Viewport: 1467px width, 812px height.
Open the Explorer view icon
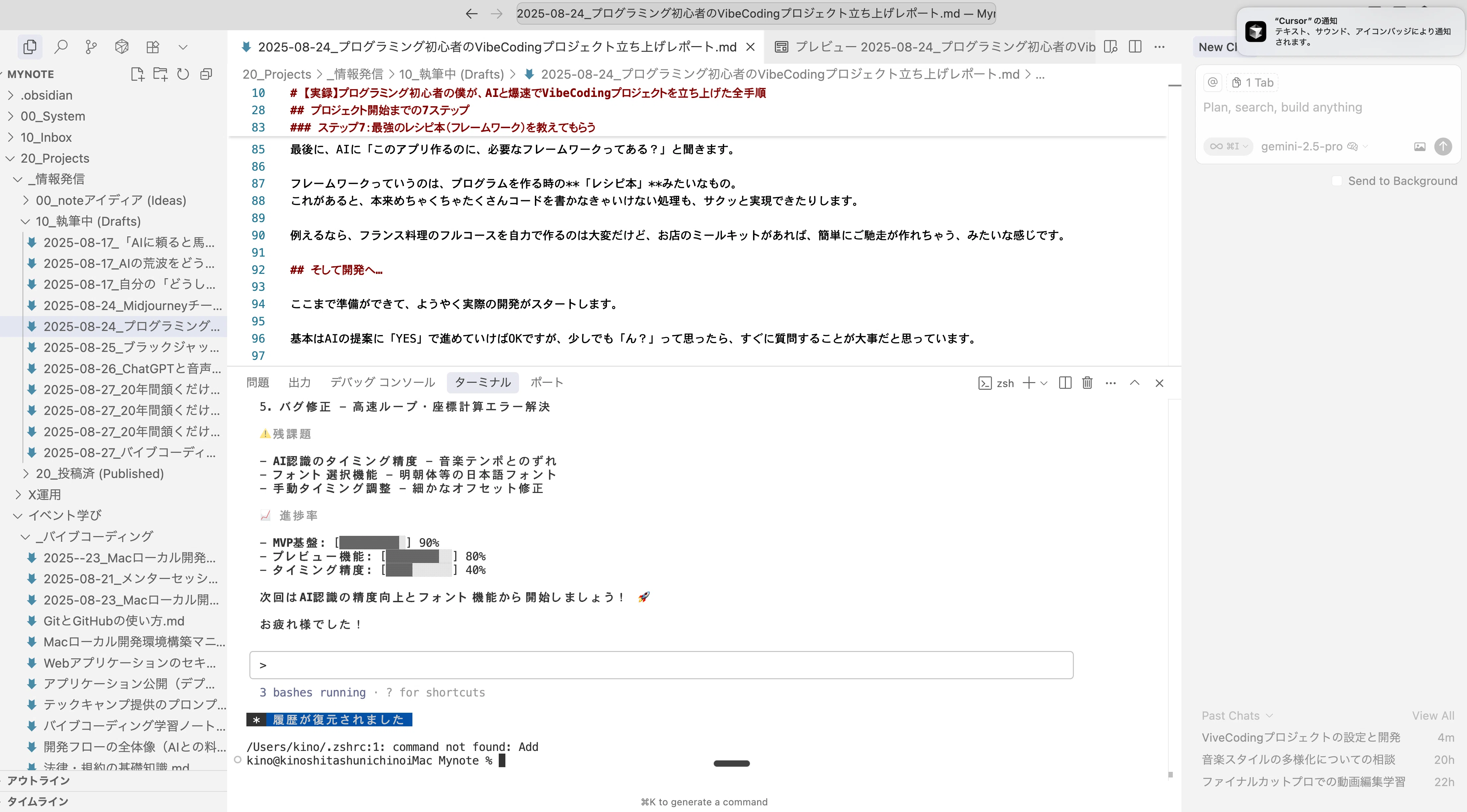(x=30, y=47)
